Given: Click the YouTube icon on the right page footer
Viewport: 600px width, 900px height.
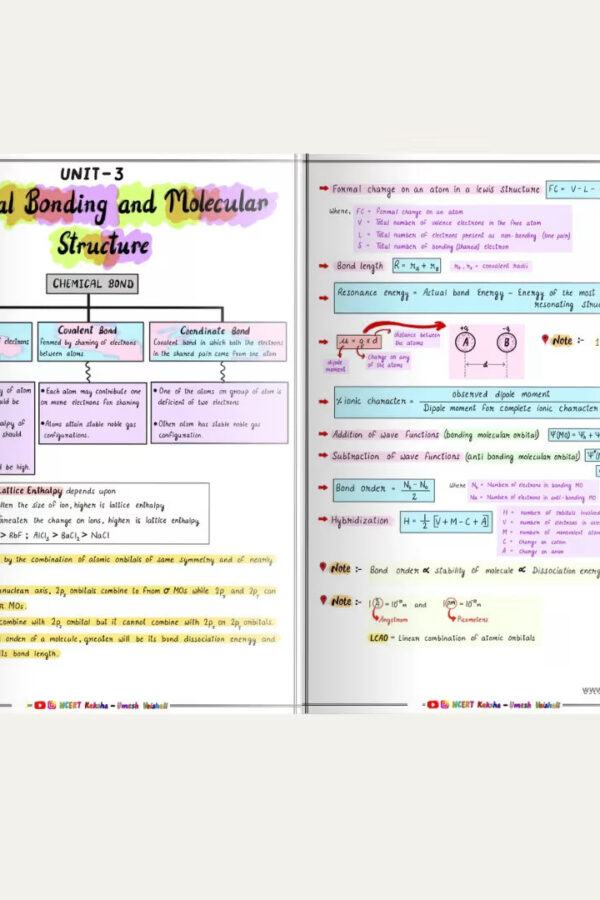Looking at the screenshot, I should 432,704.
